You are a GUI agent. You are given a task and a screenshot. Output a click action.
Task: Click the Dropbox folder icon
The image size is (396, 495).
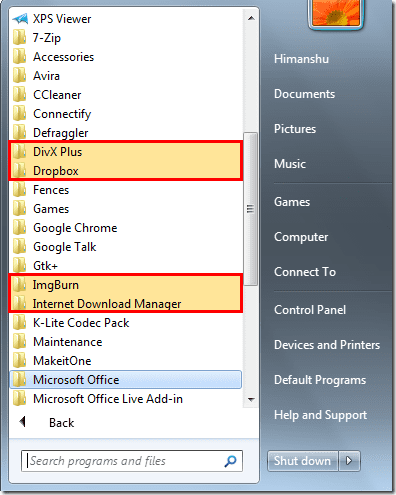19,170
